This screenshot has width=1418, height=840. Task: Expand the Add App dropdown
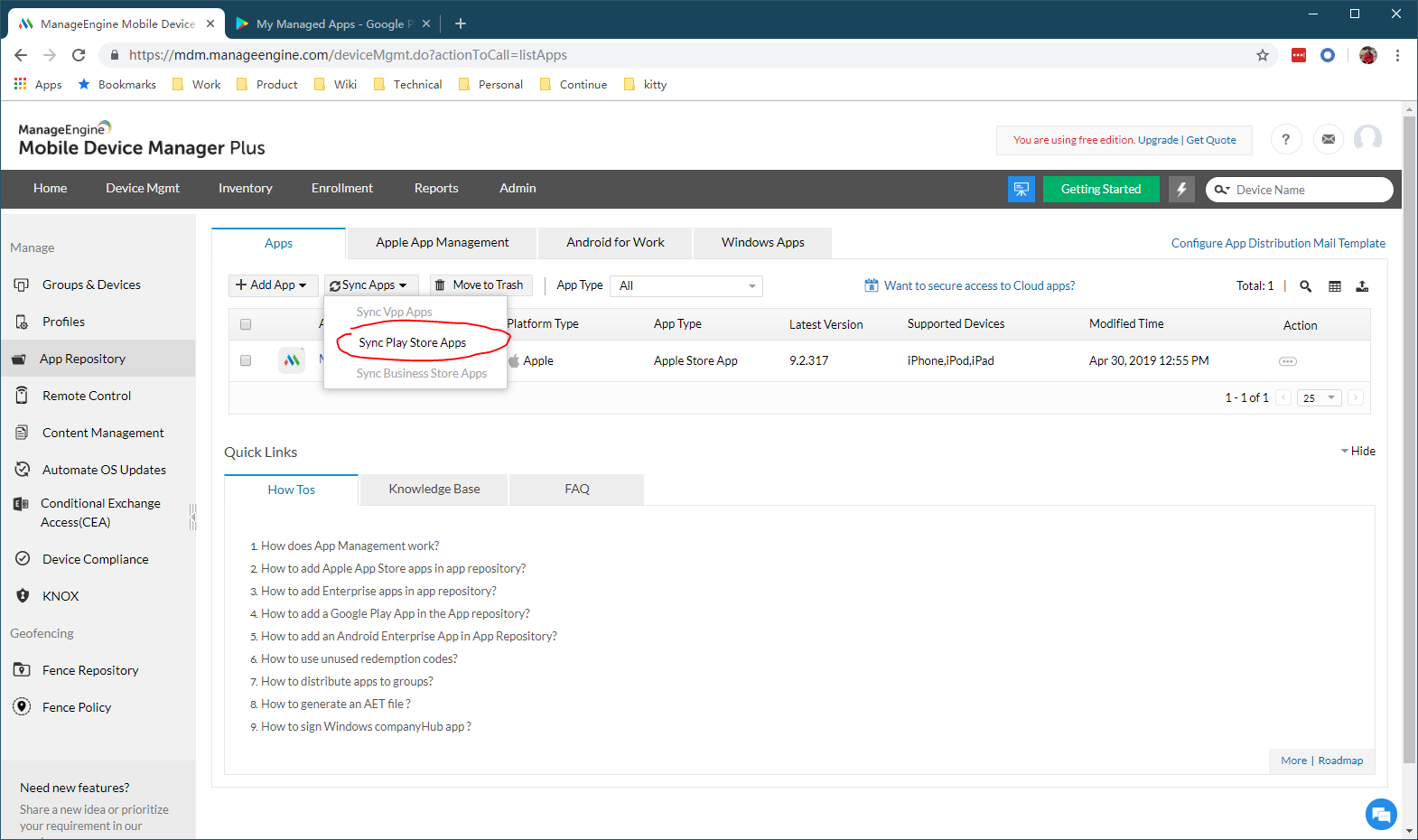pyautogui.click(x=273, y=285)
